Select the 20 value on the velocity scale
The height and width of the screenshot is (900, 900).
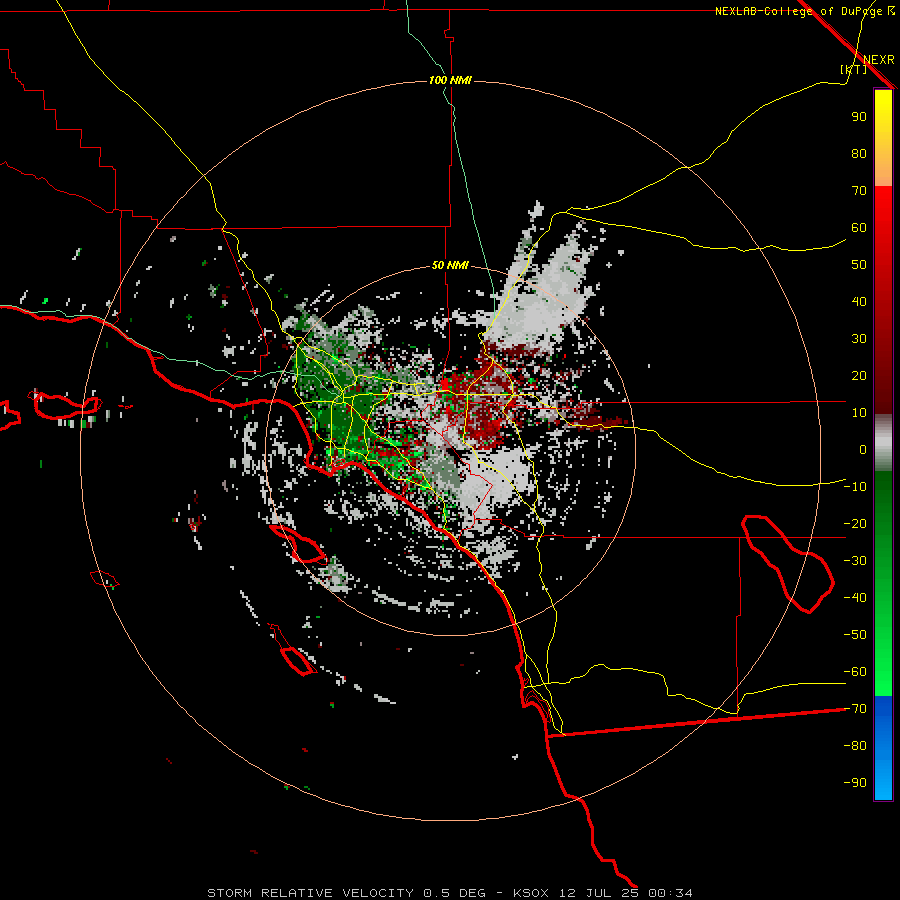(x=859, y=375)
